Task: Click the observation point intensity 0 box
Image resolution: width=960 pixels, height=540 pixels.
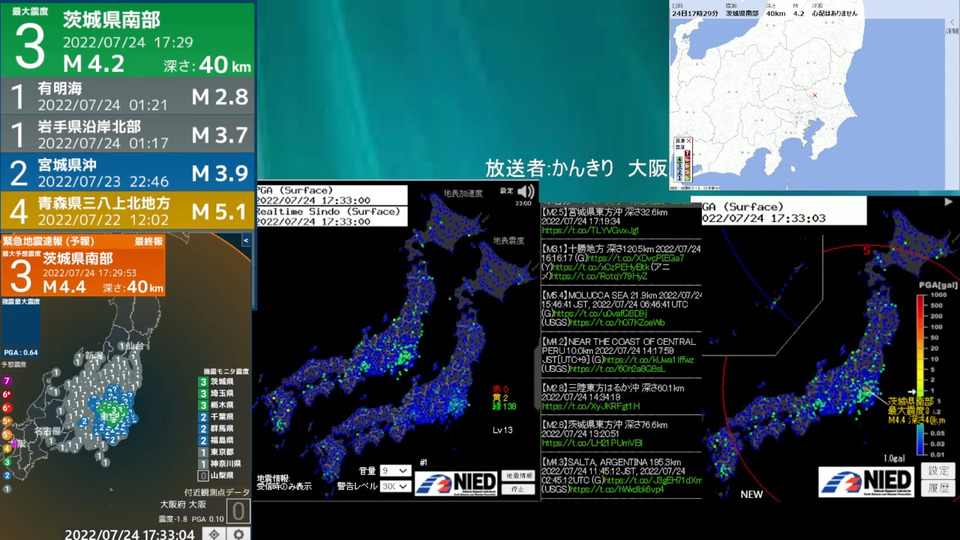Action: click(238, 511)
